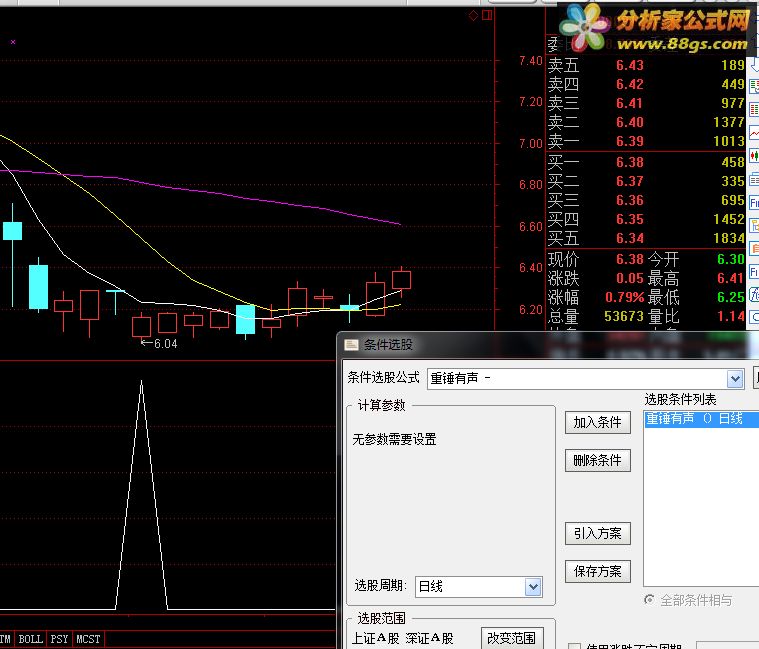
Task: Click the red square window icon above chart
Action: [487, 15]
